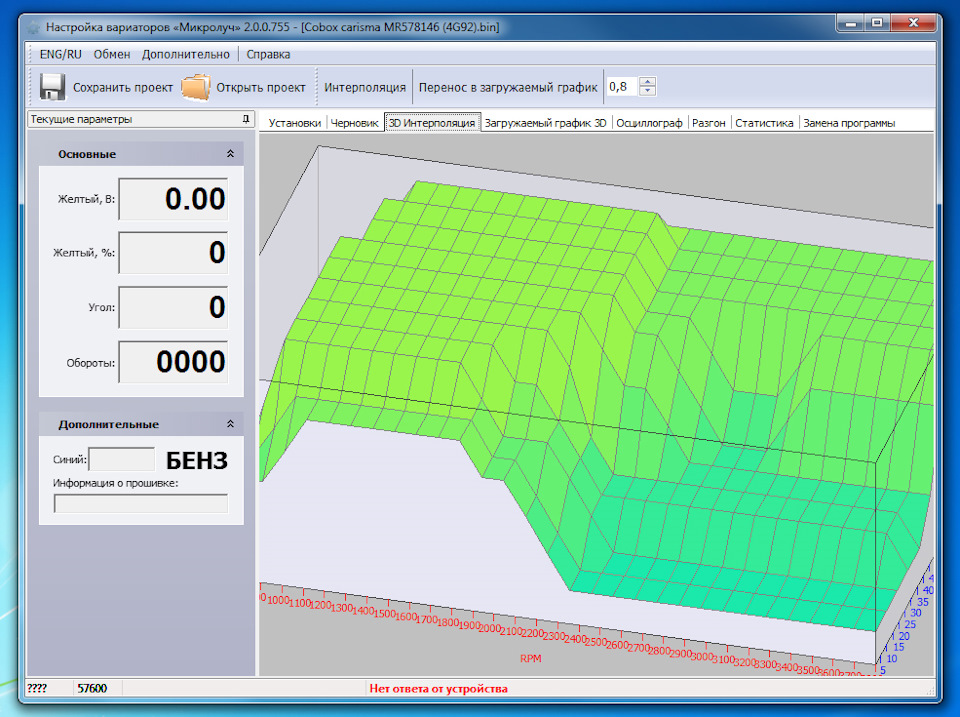The width and height of the screenshot is (960, 717).
Task: Switch to the Установки tab
Action: 295,123
